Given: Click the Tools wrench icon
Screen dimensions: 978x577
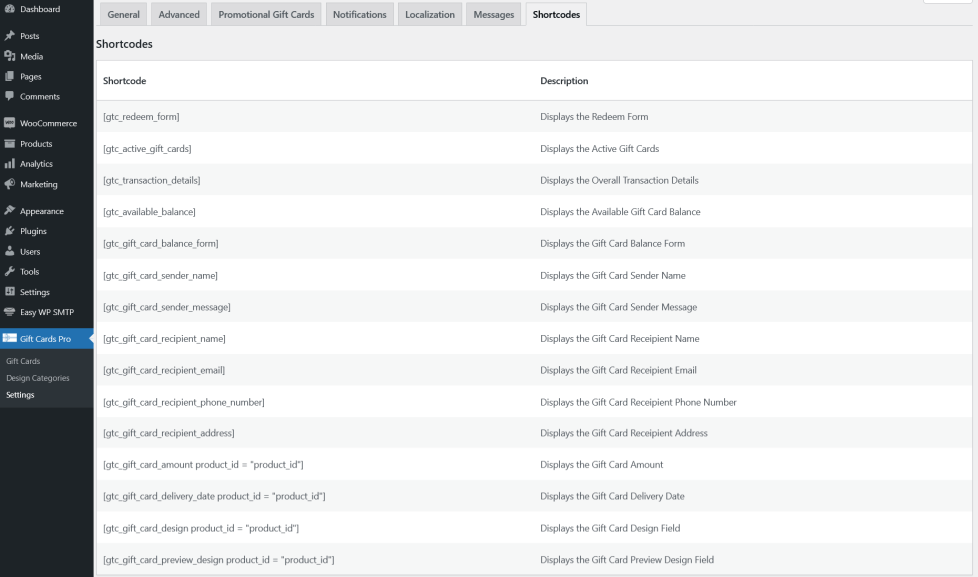Looking at the screenshot, I should coord(9,271).
